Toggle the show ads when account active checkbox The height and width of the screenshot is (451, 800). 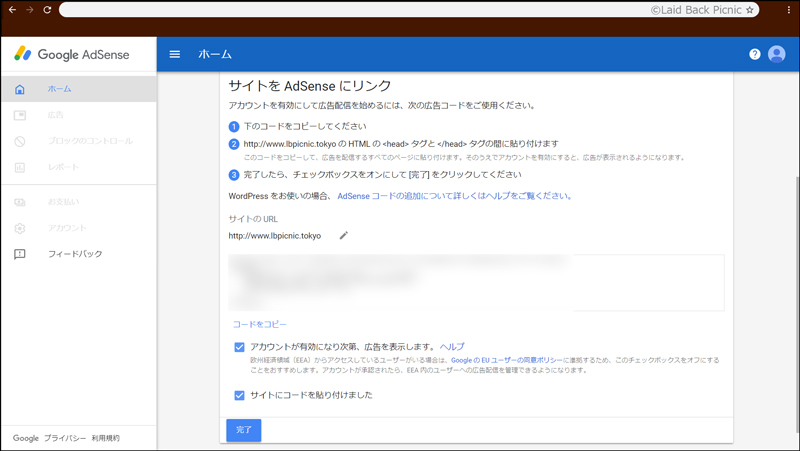[239, 347]
